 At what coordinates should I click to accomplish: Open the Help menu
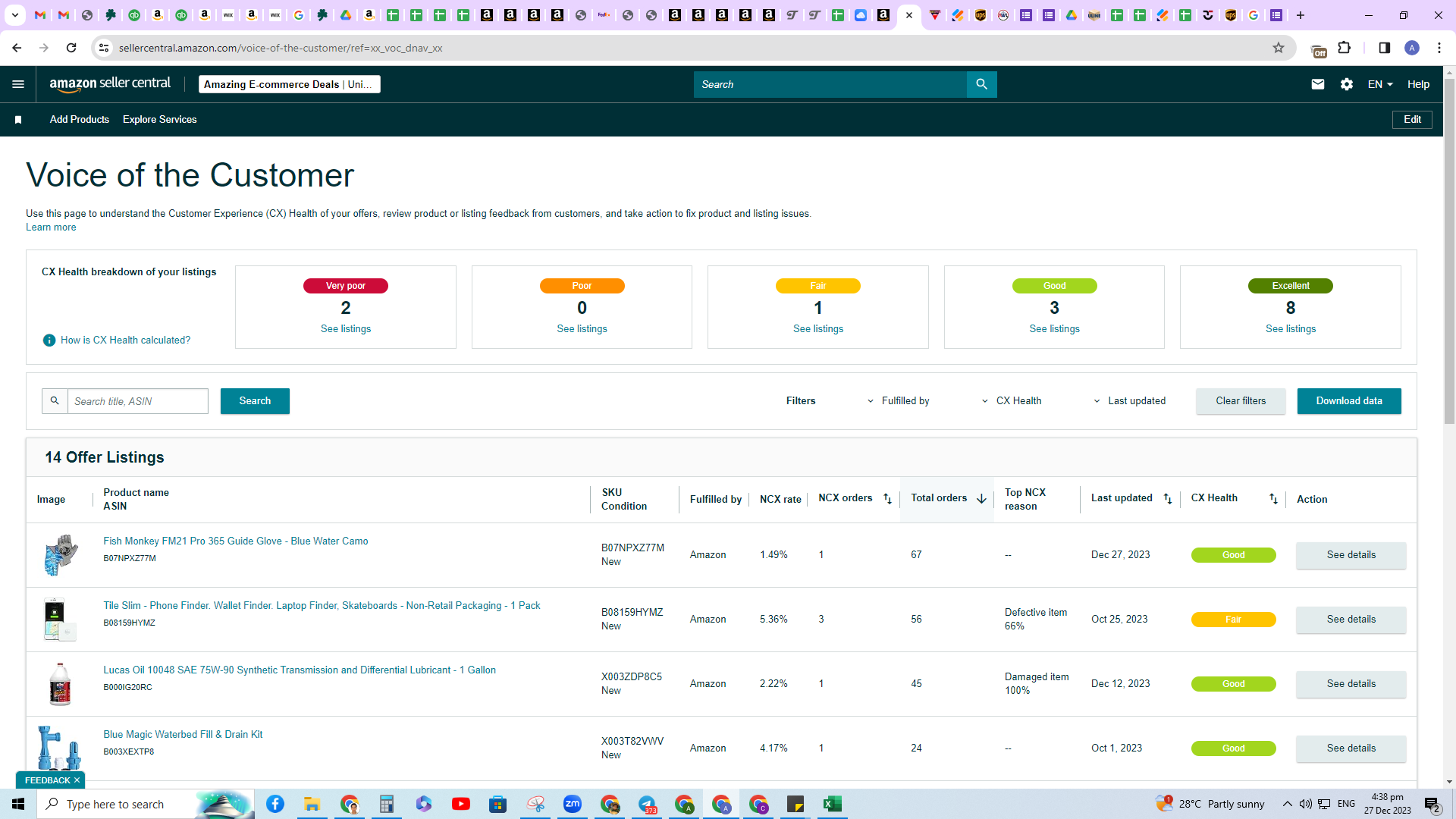pyautogui.click(x=1418, y=84)
